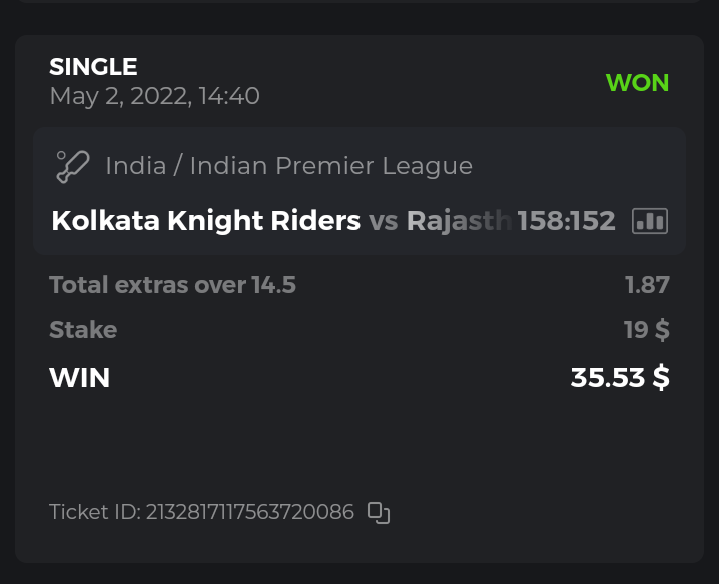Select the SINGLE bet type heading
The height and width of the screenshot is (584, 719).
coord(93,67)
